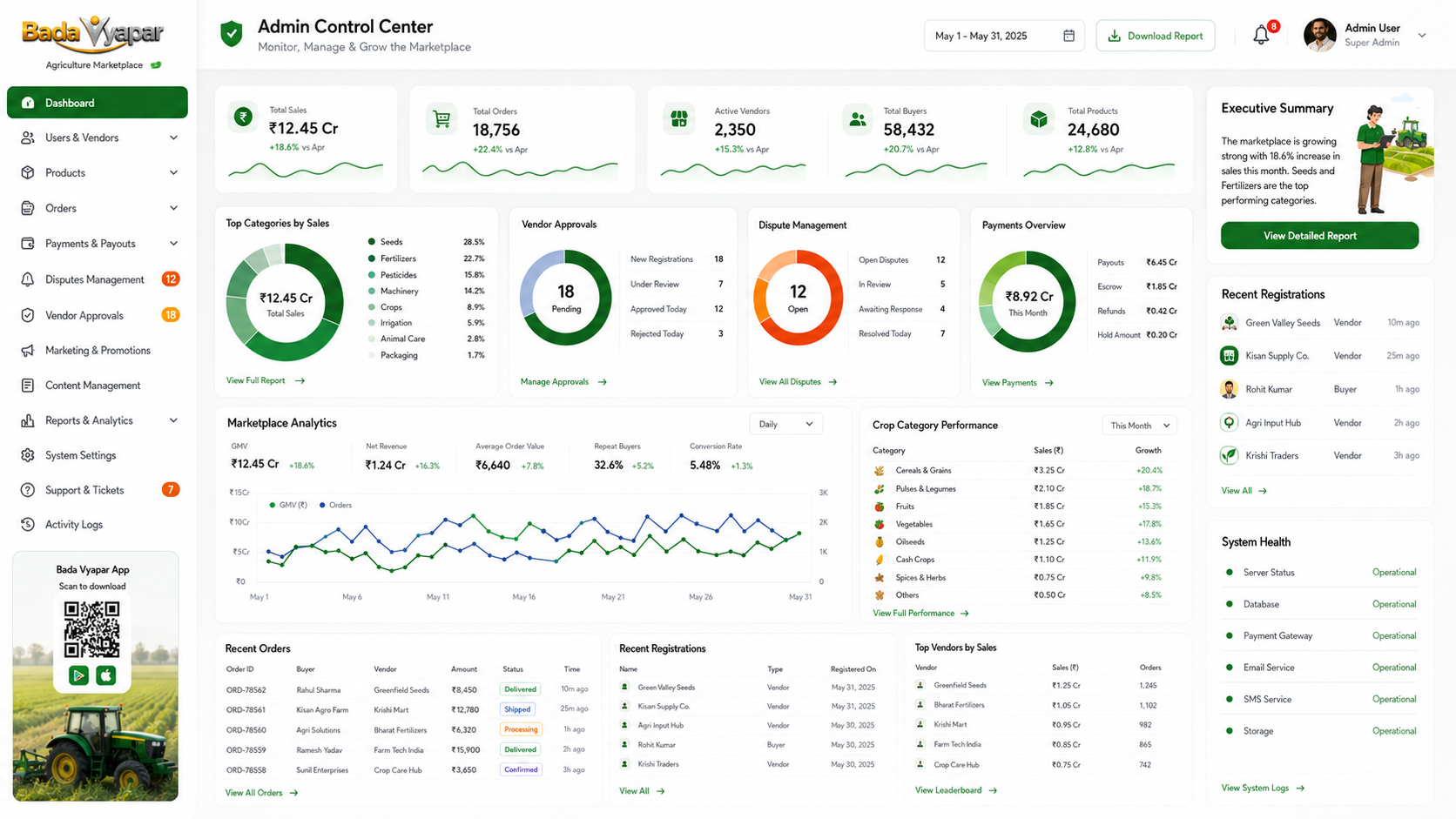Click the Total Buyers people icon
The height and width of the screenshot is (819, 1456).
point(858,119)
